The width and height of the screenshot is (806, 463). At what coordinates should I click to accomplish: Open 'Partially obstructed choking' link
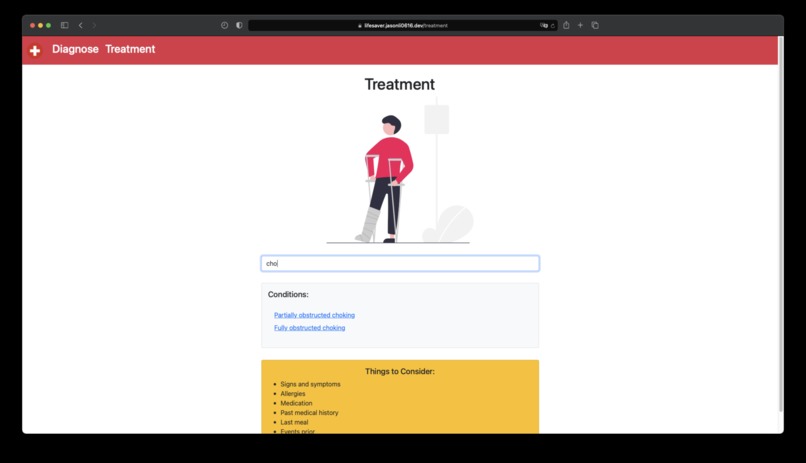point(314,315)
